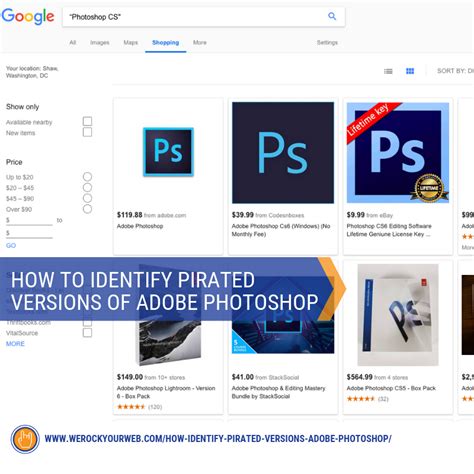Open the All tab
The image size is (474, 474).
click(x=73, y=42)
